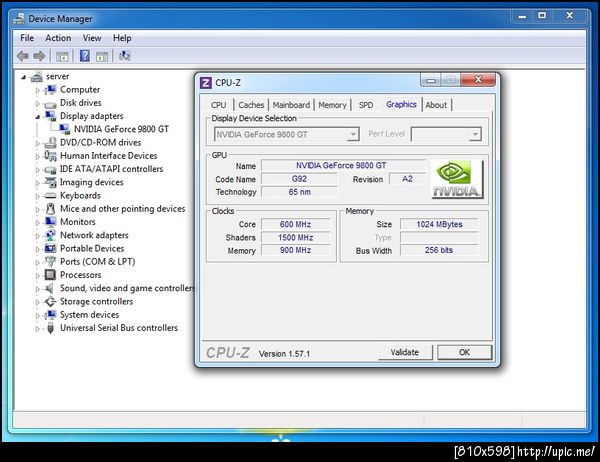
Task: Click the GPU Name field value
Action: pyautogui.click(x=343, y=165)
